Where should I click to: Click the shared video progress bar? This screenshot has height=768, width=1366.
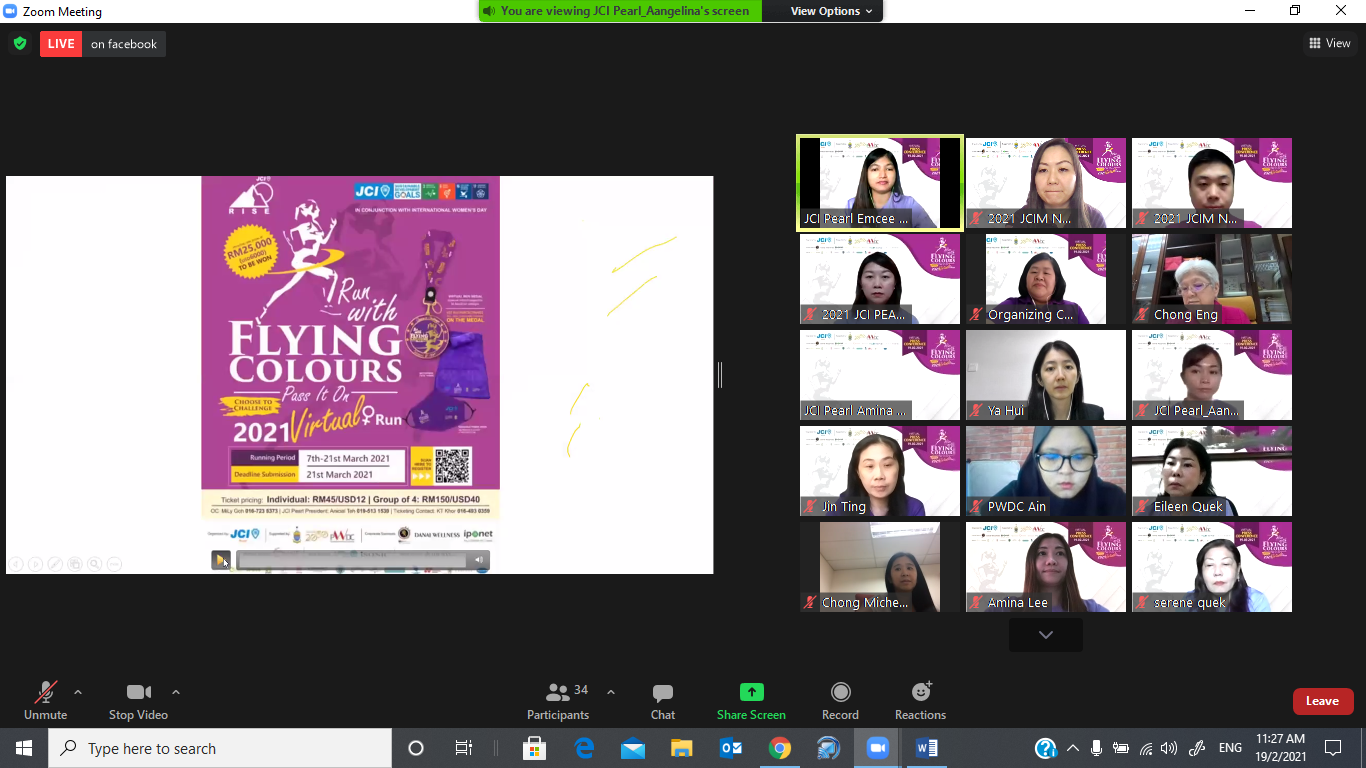pos(350,561)
